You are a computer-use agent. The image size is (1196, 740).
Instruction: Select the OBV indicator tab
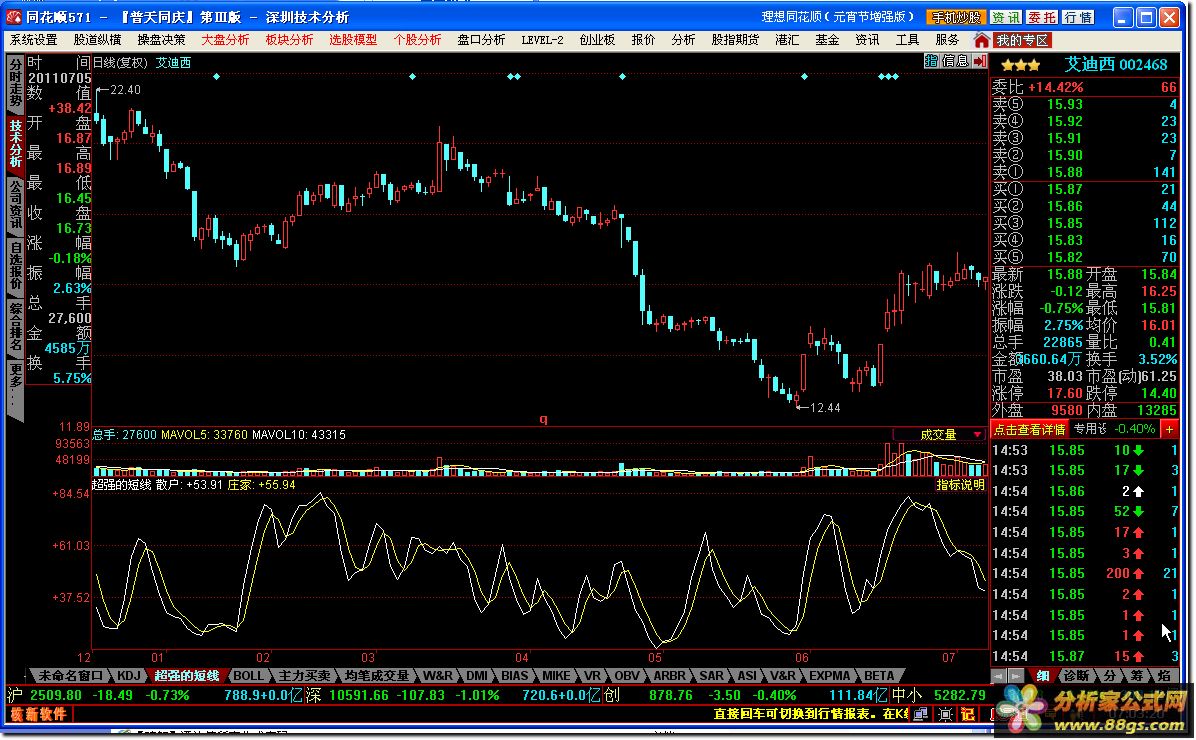pos(627,676)
